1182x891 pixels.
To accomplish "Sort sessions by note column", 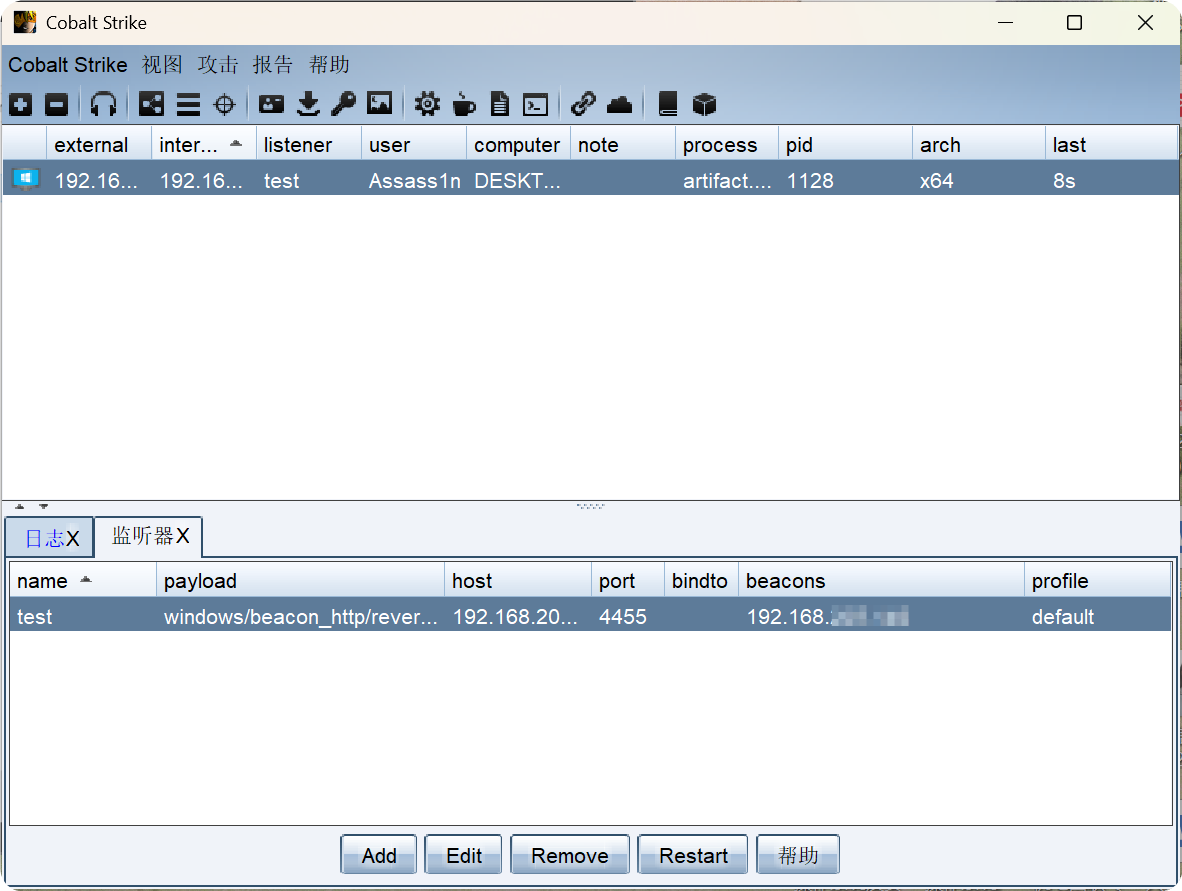I will click(623, 145).
